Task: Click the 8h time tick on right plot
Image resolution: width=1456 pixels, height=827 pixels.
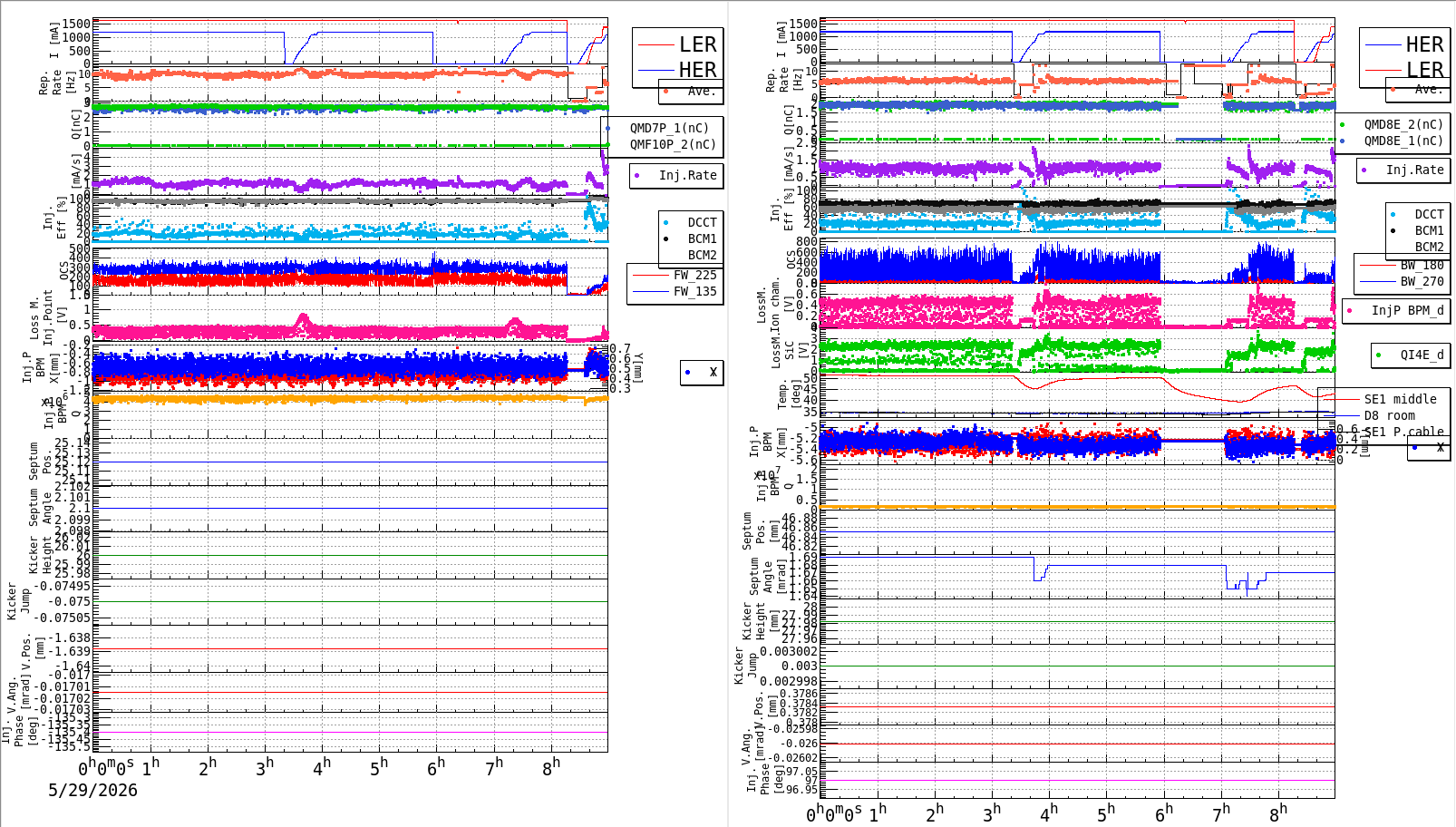Action: [1278, 813]
